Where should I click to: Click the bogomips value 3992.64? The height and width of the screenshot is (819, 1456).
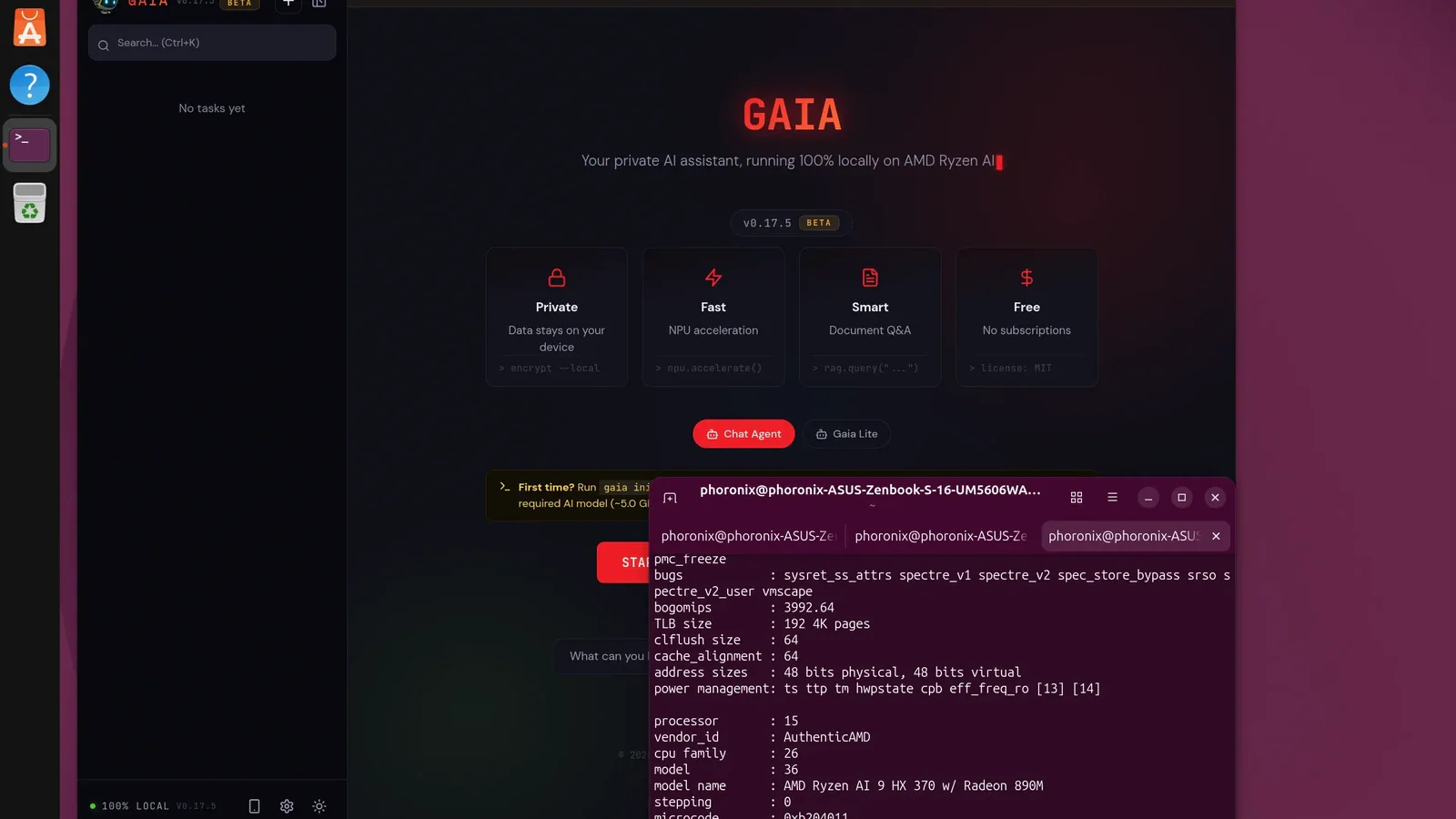point(809,608)
